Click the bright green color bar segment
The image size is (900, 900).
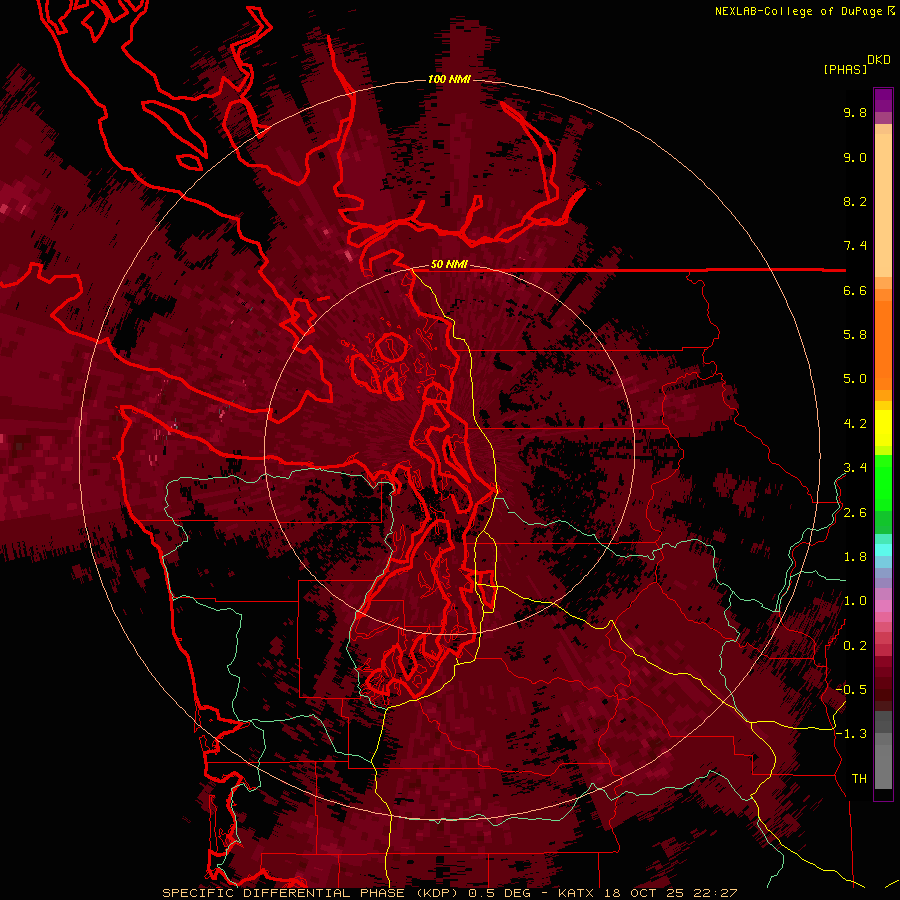tap(883, 482)
